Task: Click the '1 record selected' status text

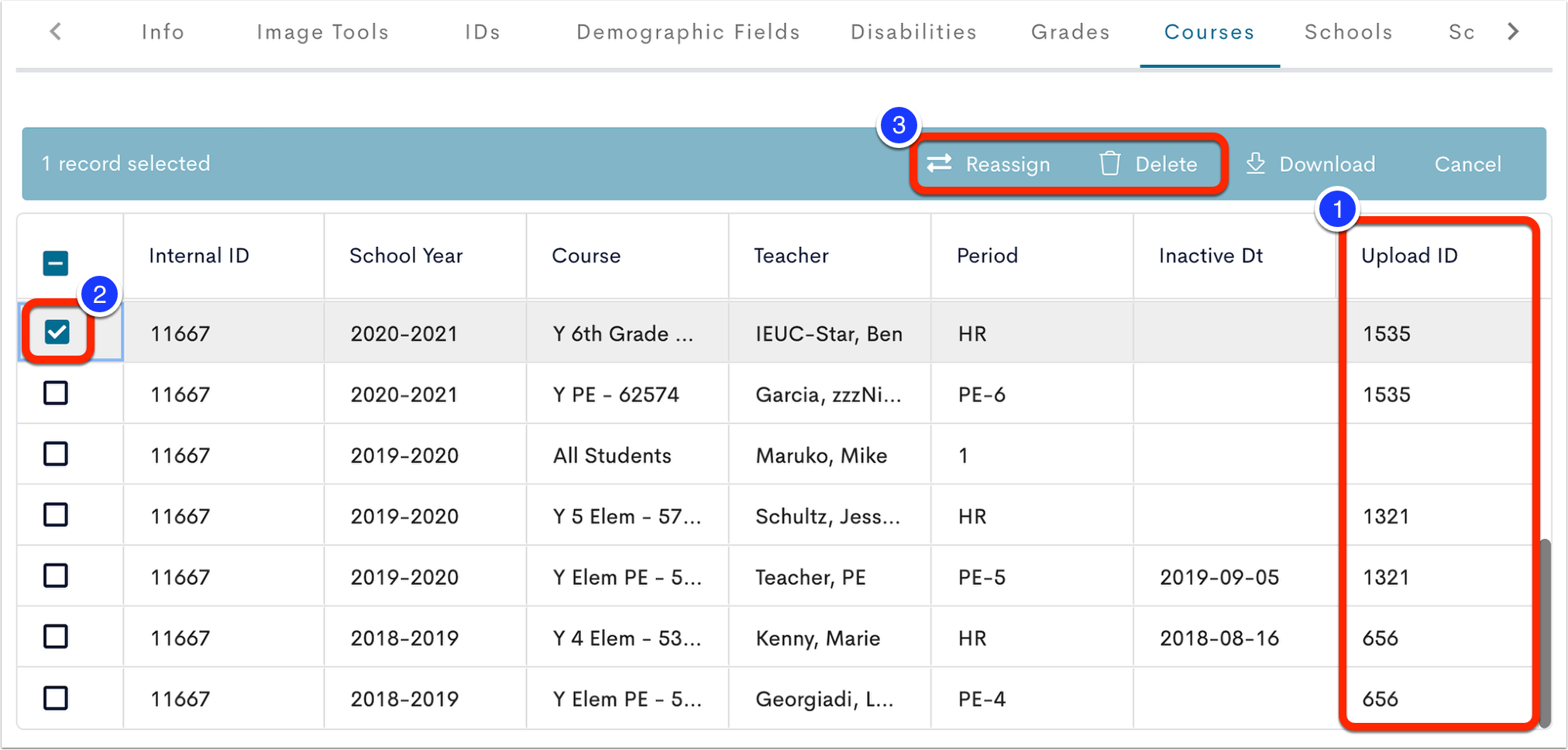Action: coord(126,163)
